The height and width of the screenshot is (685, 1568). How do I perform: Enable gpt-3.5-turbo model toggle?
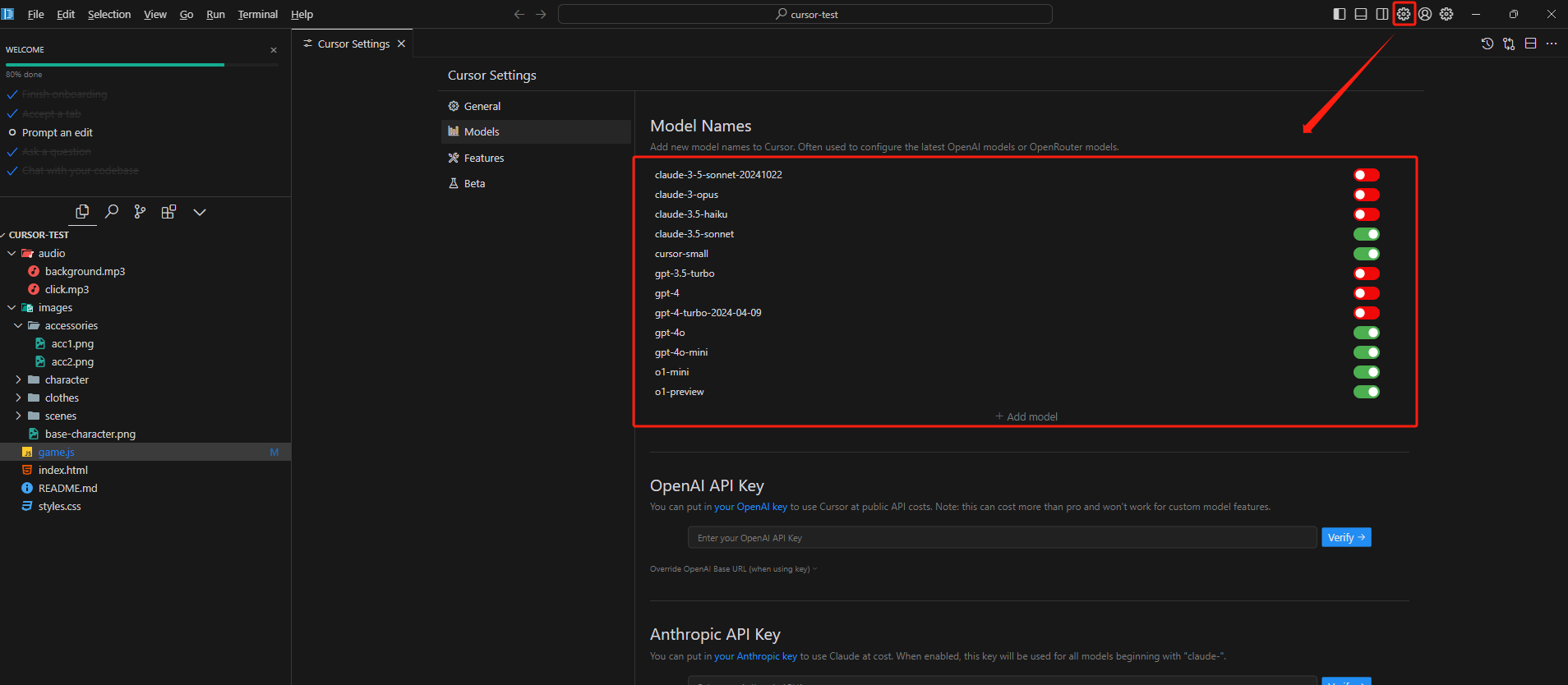[1367, 274]
